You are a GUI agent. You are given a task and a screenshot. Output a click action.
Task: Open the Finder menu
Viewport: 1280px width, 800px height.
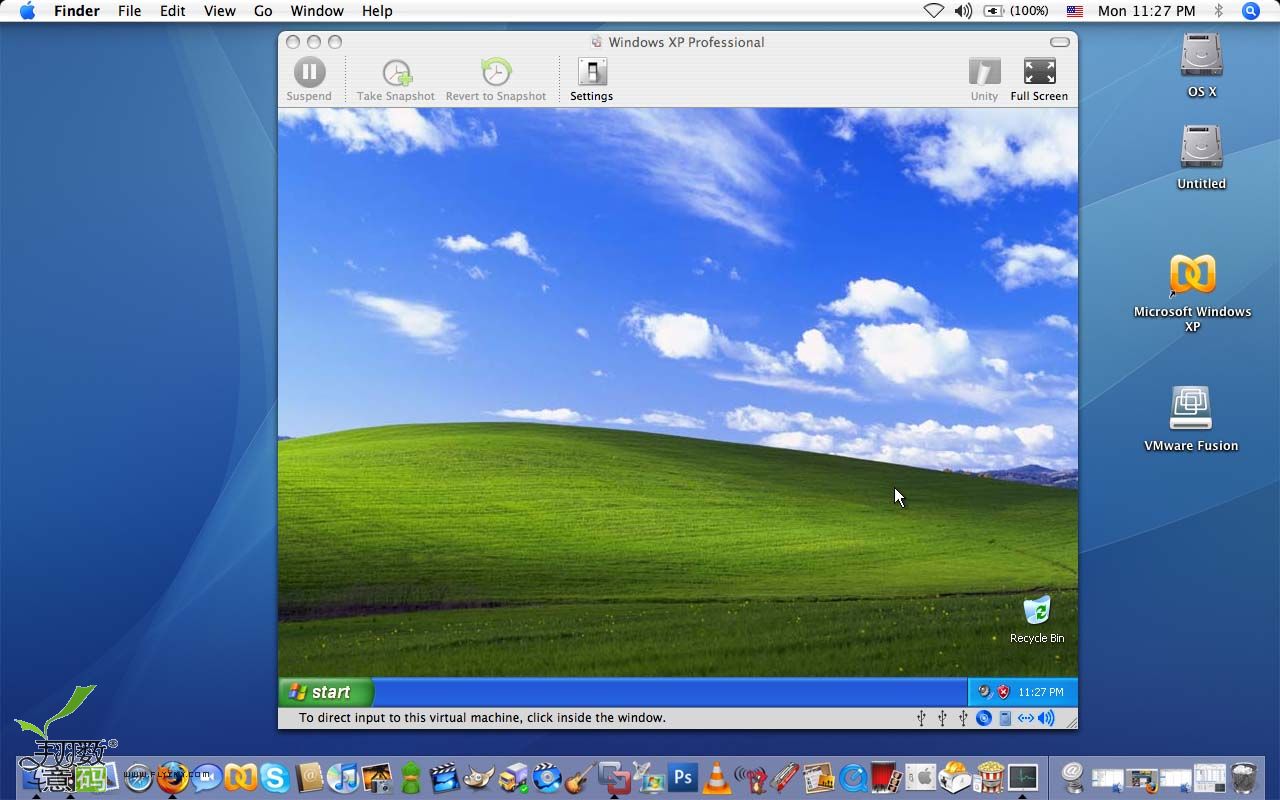pyautogui.click(x=76, y=11)
